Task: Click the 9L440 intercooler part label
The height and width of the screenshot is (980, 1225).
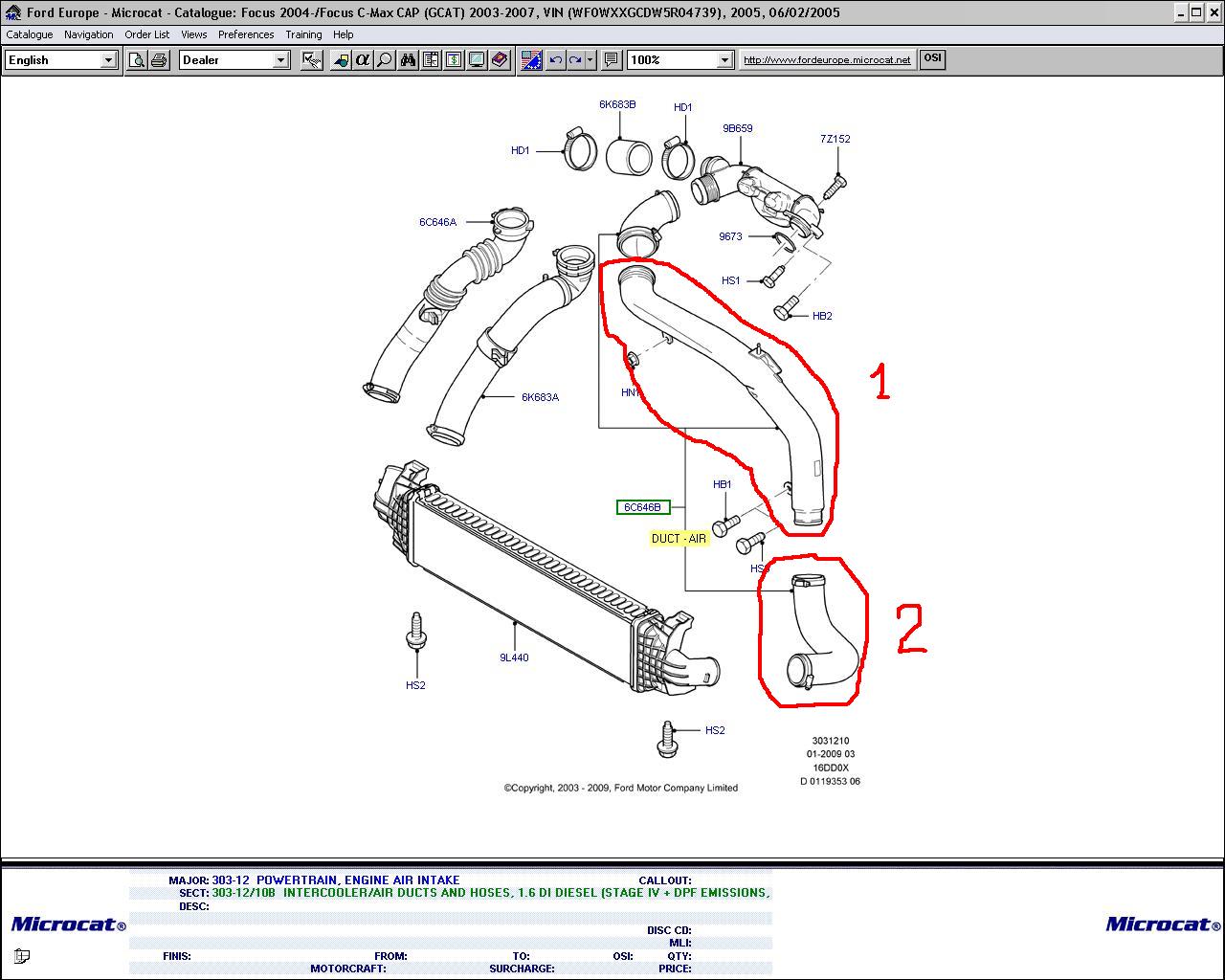Action: [514, 657]
